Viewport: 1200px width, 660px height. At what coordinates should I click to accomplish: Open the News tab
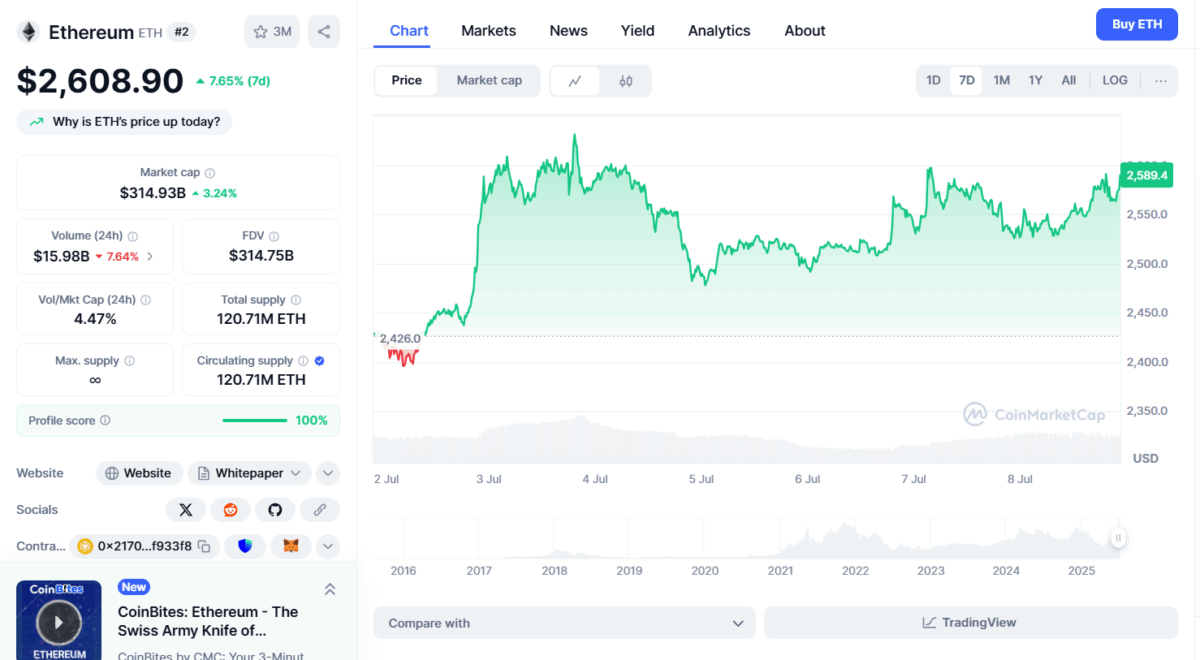568,31
